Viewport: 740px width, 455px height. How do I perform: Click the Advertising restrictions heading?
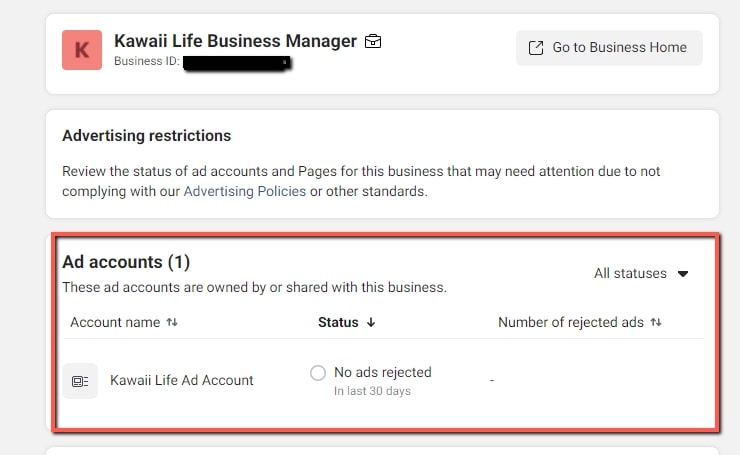(x=146, y=135)
